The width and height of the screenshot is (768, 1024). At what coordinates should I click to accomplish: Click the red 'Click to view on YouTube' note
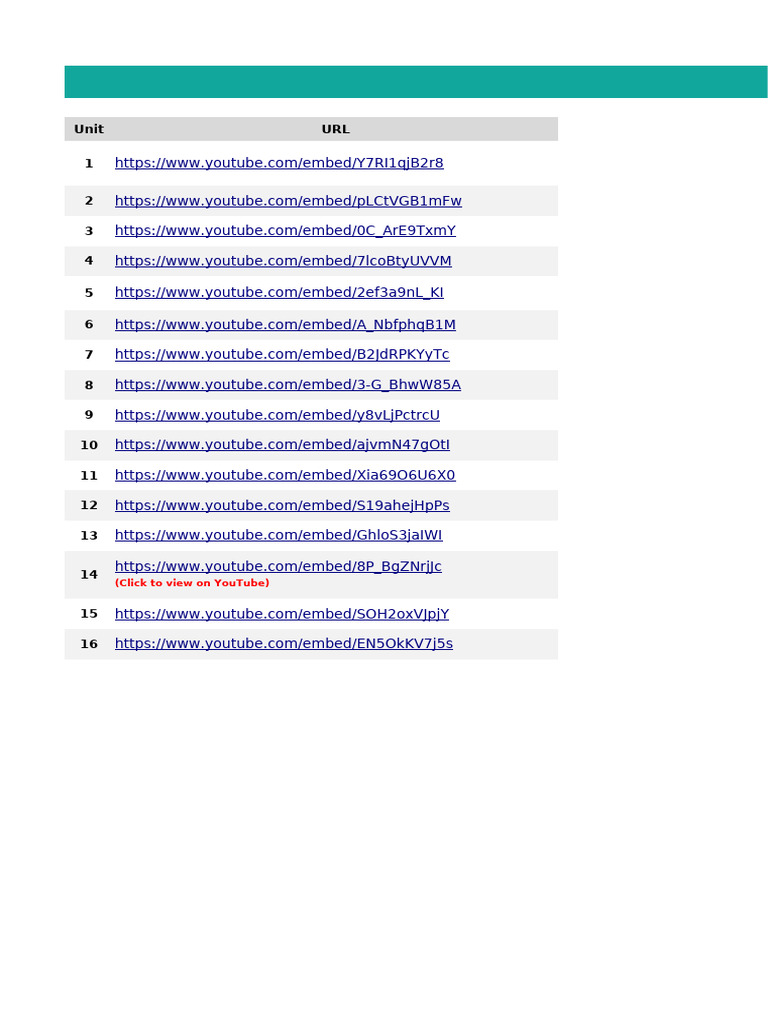(x=192, y=583)
